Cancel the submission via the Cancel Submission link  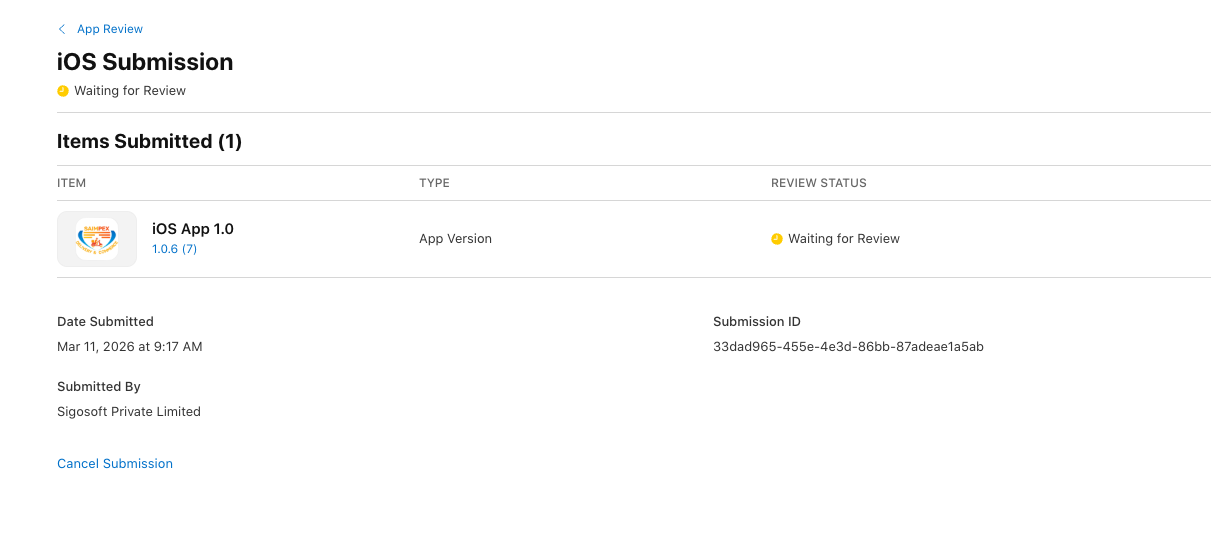115,464
